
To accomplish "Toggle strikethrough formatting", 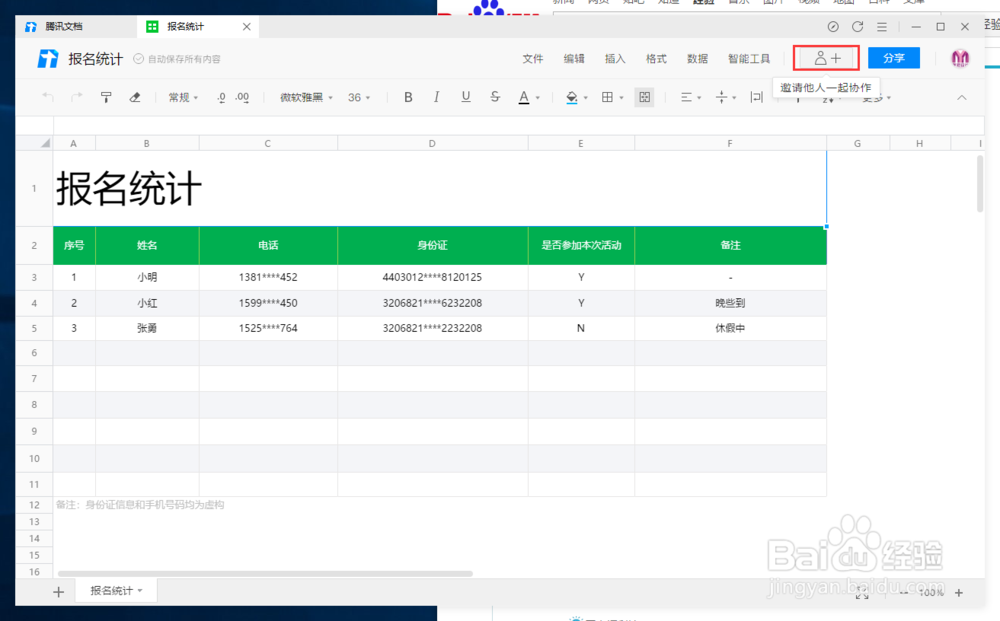I will tap(494, 97).
